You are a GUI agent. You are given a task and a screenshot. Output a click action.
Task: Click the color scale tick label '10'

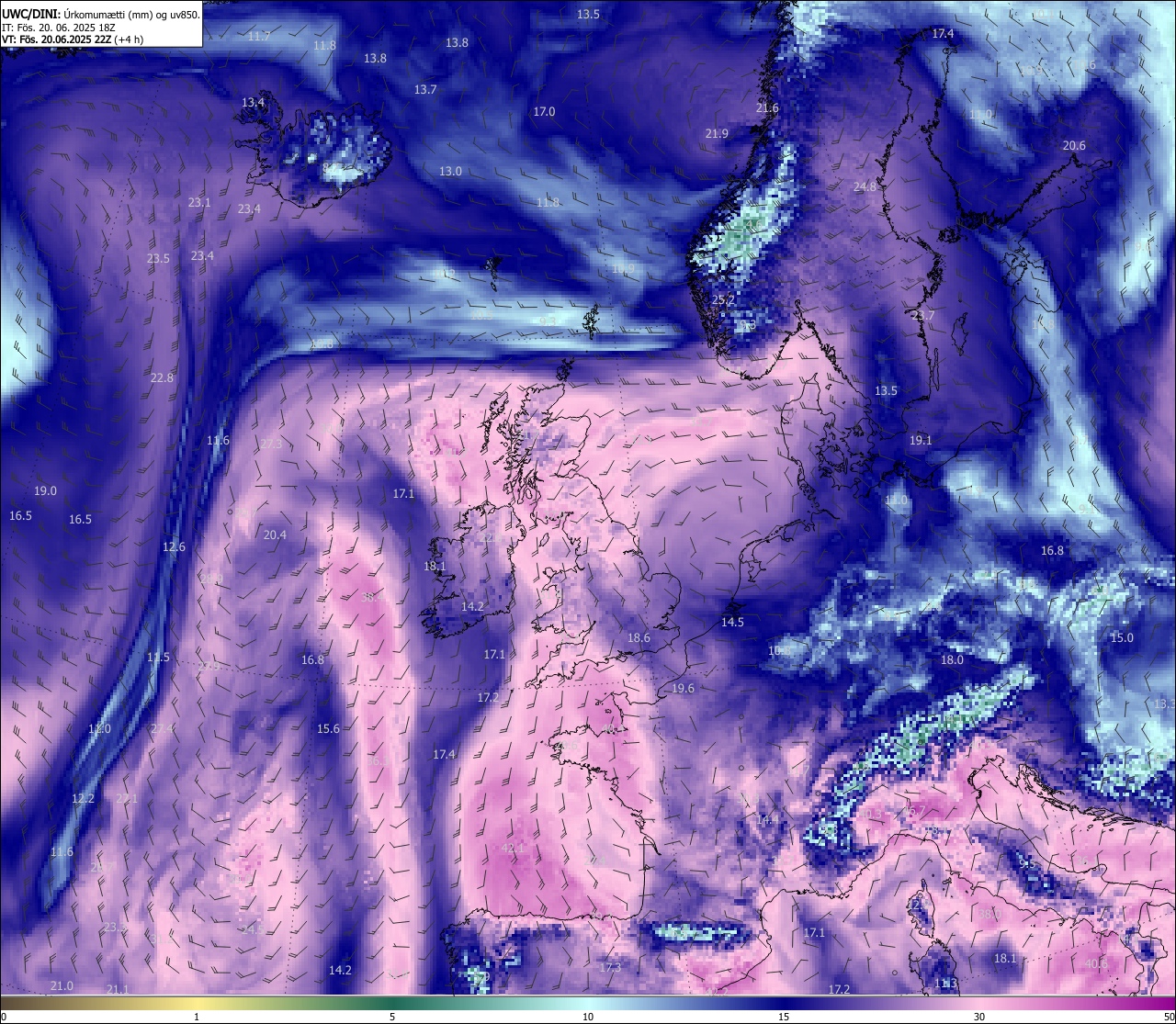pyautogui.click(x=588, y=1017)
